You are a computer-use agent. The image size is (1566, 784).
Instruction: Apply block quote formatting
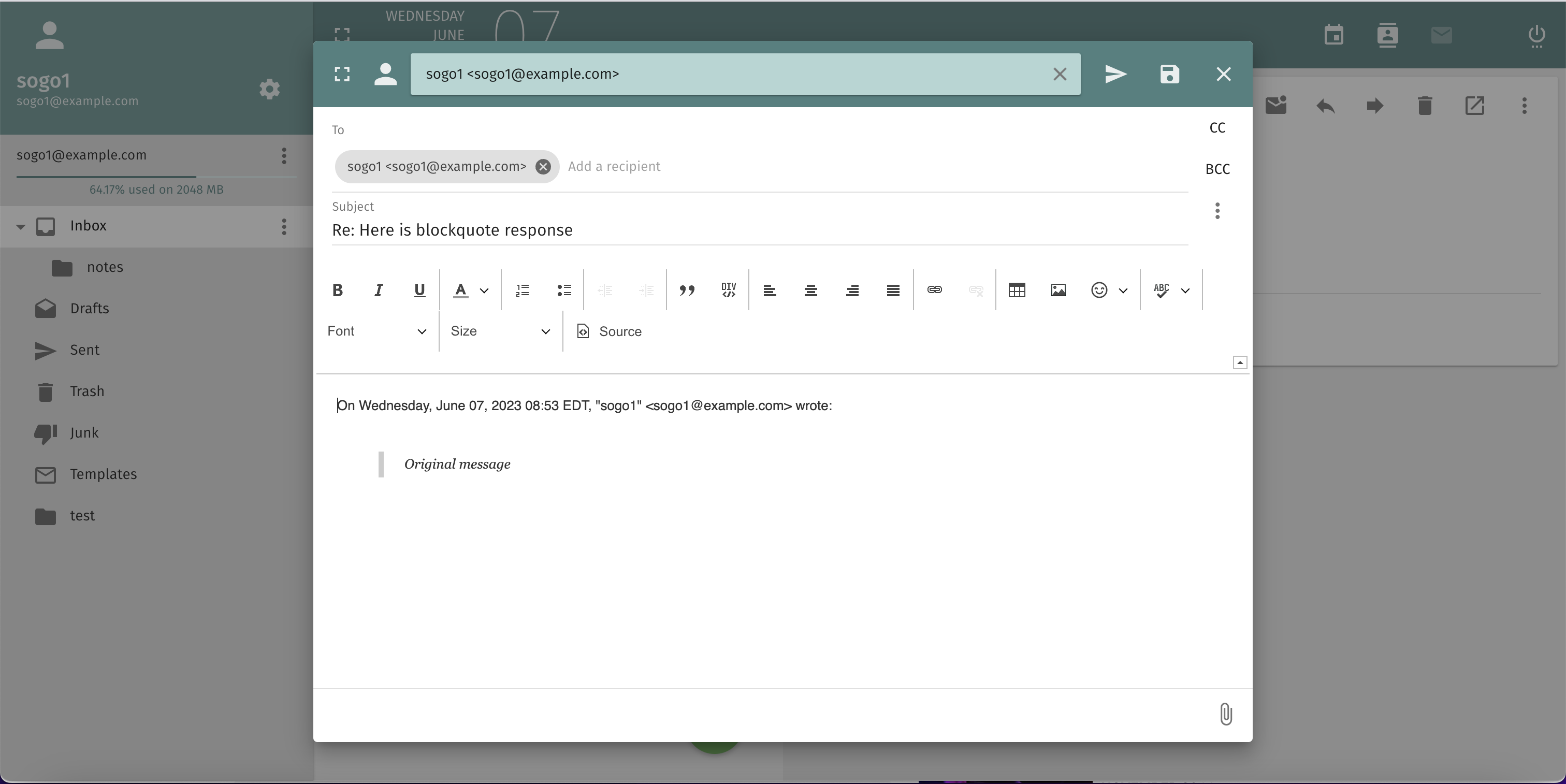(687, 290)
